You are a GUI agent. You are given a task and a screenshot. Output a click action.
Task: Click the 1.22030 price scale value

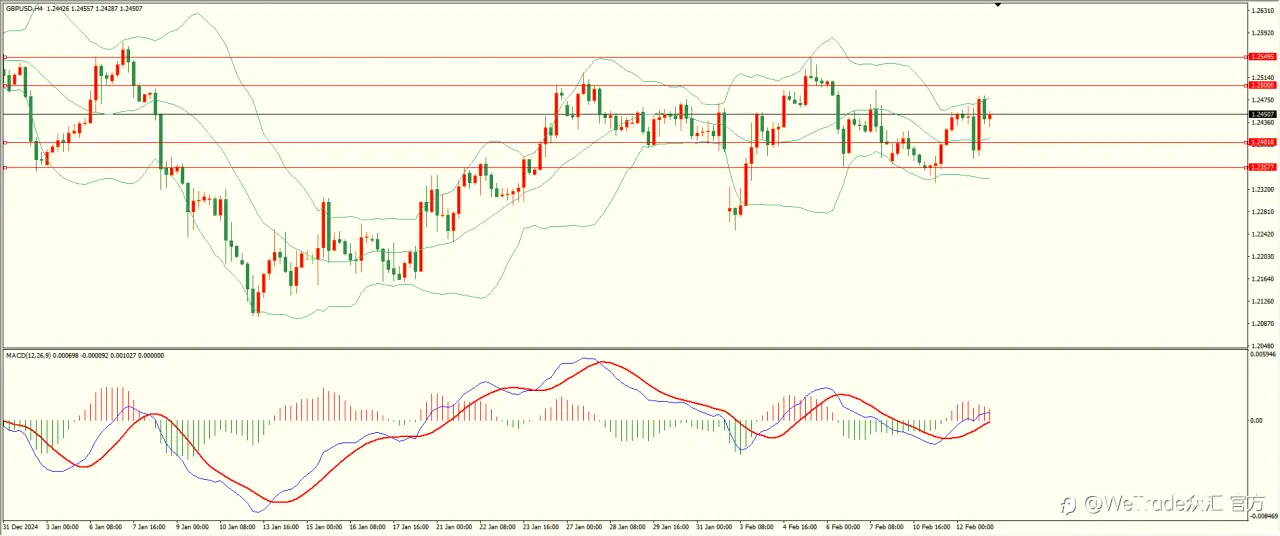(x=1263, y=256)
